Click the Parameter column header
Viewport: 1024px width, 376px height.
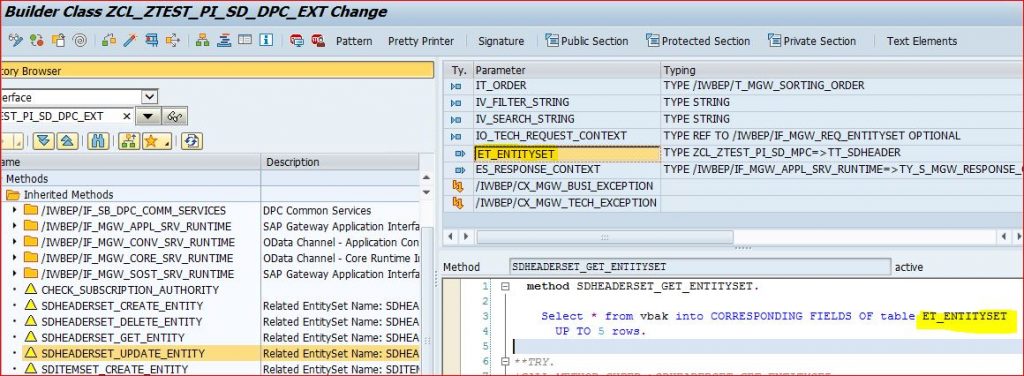(x=566, y=70)
